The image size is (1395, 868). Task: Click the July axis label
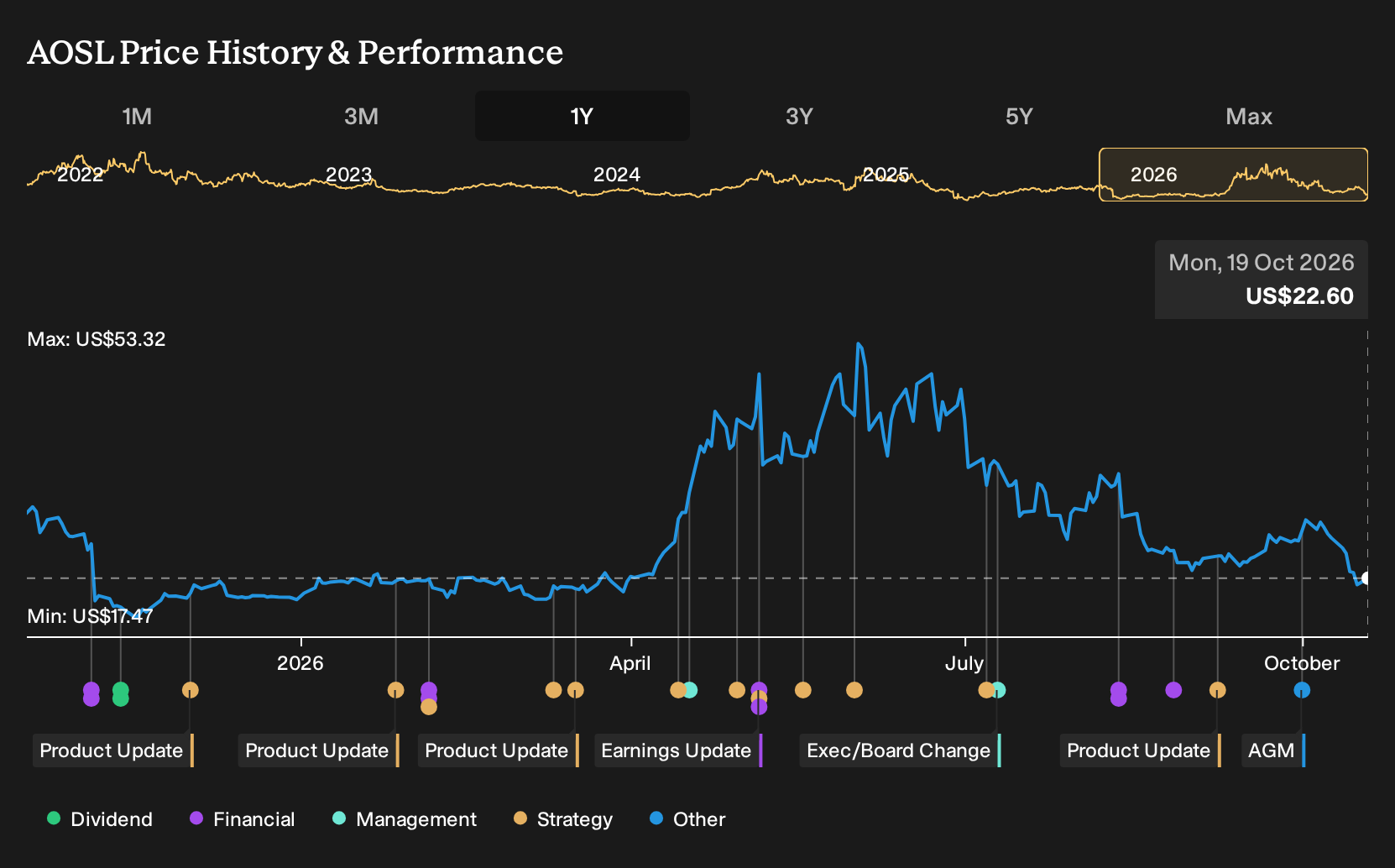tap(964, 663)
